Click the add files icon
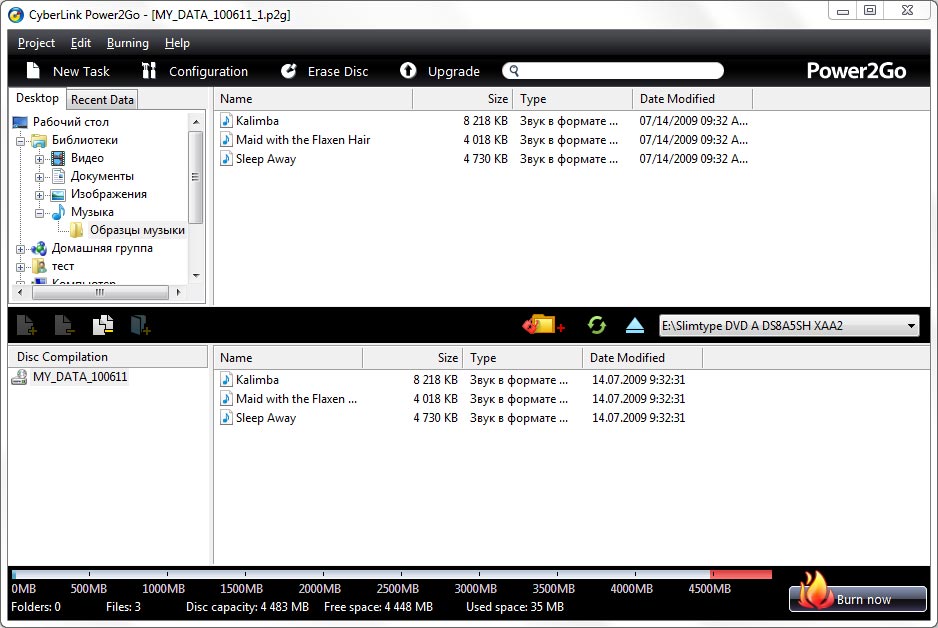The height and width of the screenshot is (628, 938). 26,325
